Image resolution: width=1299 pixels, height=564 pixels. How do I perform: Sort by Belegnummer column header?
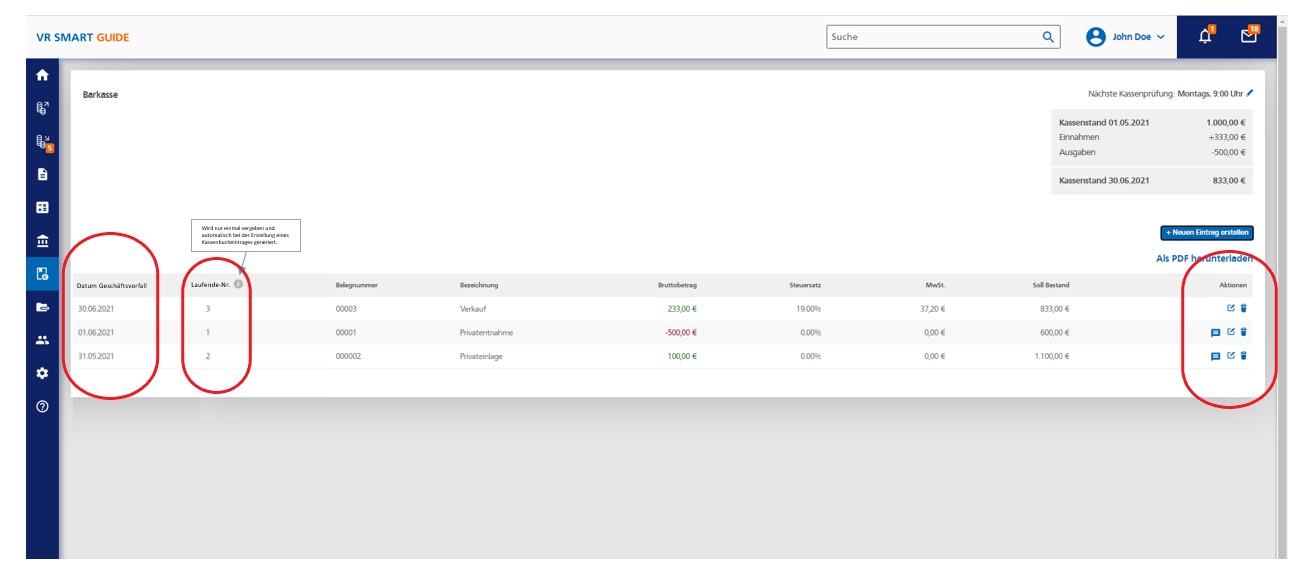coord(356,285)
